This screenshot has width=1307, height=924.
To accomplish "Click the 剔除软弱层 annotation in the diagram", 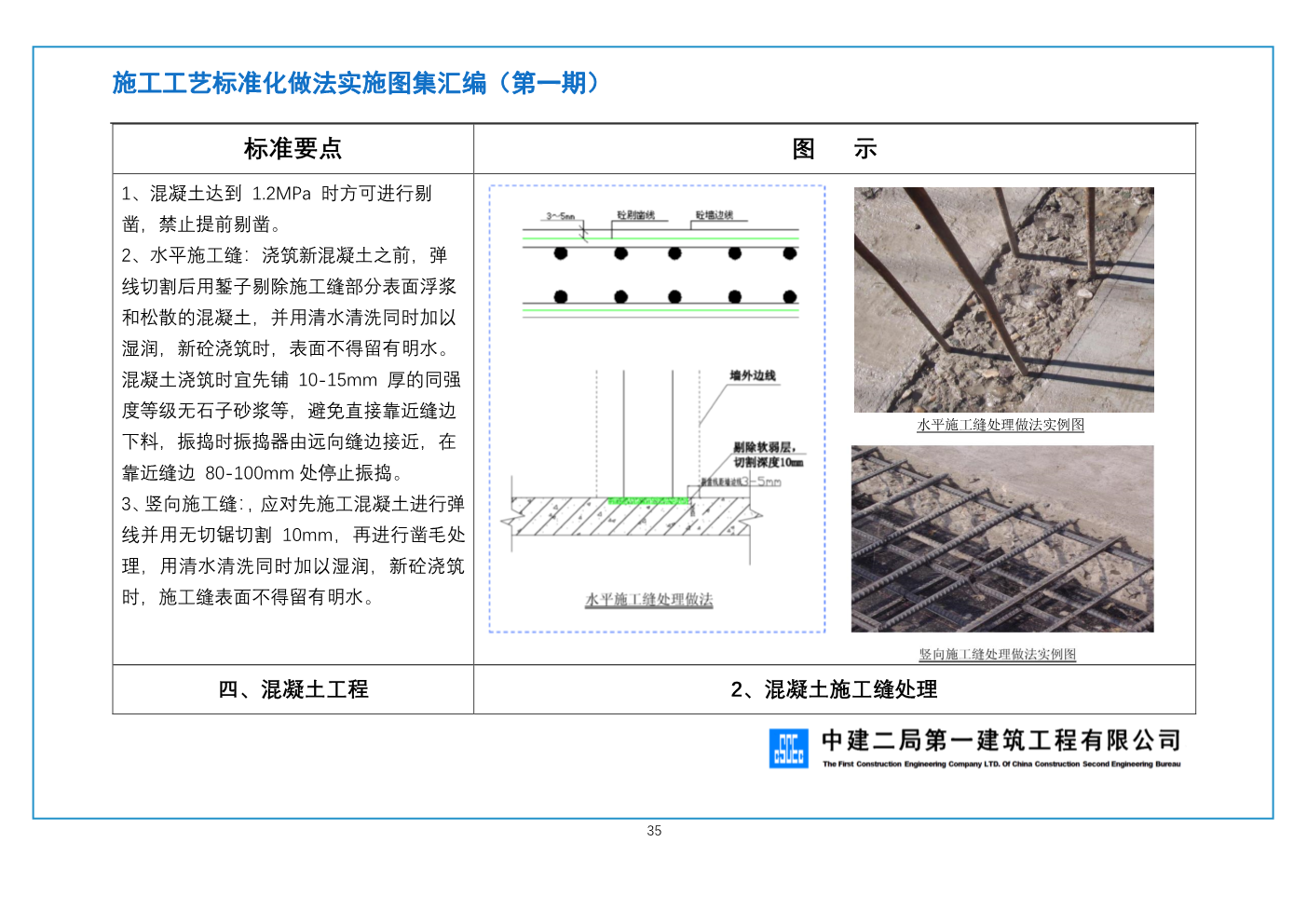I will 766,448.
